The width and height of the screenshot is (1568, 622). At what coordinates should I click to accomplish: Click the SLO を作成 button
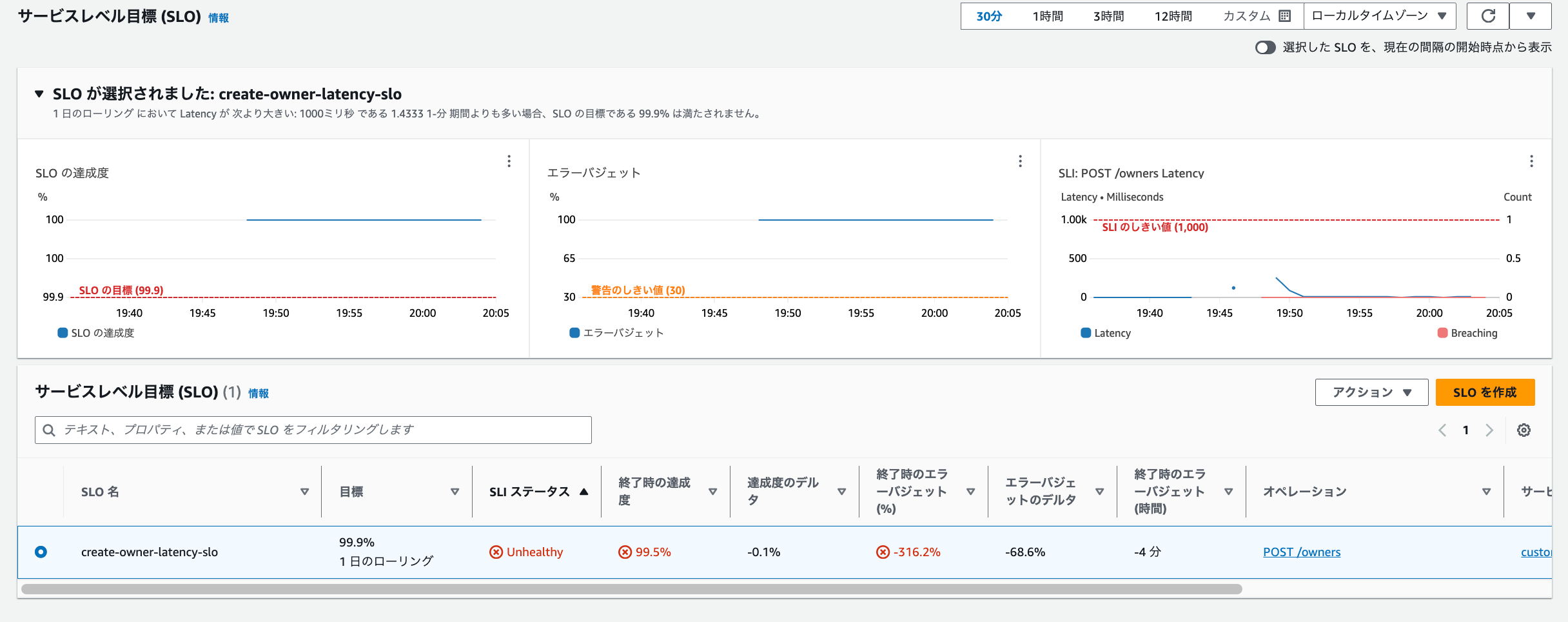pyautogui.click(x=1484, y=392)
